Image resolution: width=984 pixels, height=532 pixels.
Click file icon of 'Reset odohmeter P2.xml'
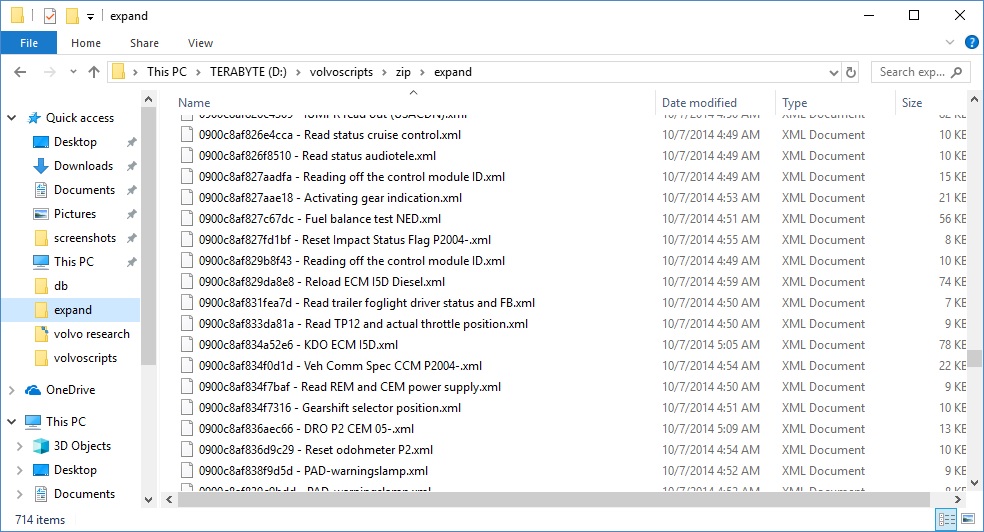coord(186,450)
